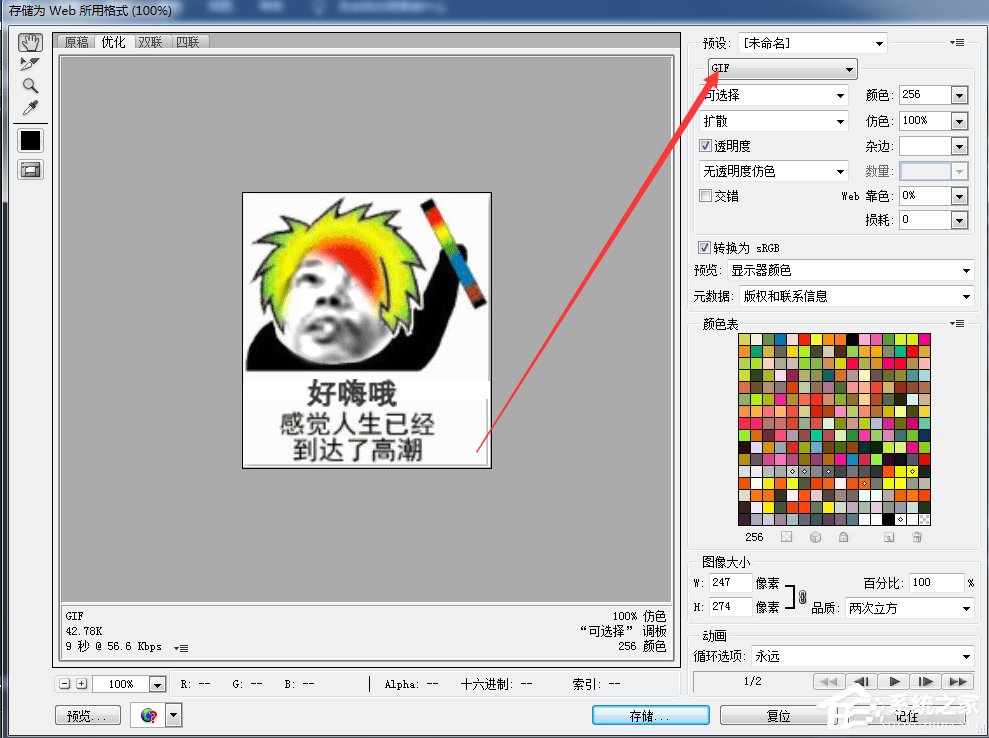Screen dimensions: 989x738
Task: Expand the 预设 preset dropdown
Action: click(x=881, y=42)
